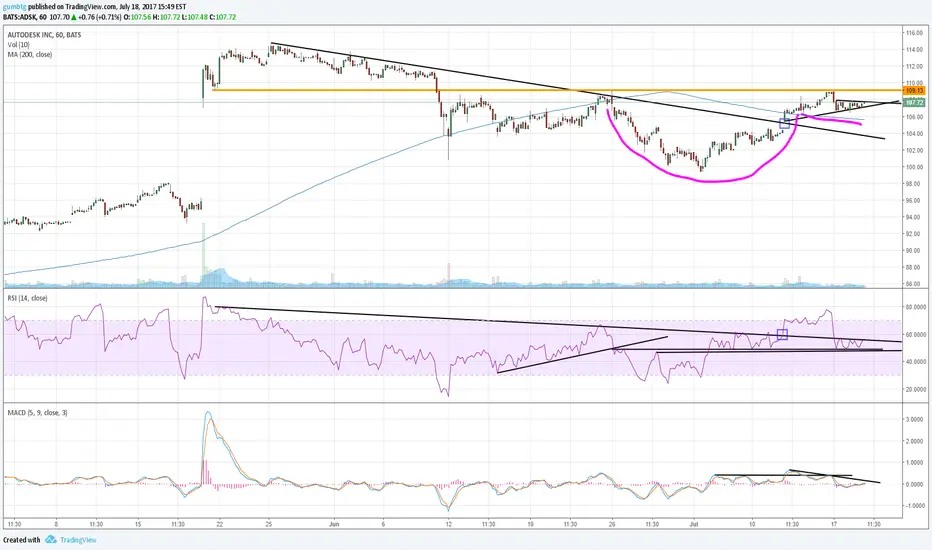Click the 114.00 price axis label
This screenshot has height=550, width=932.
(914, 49)
